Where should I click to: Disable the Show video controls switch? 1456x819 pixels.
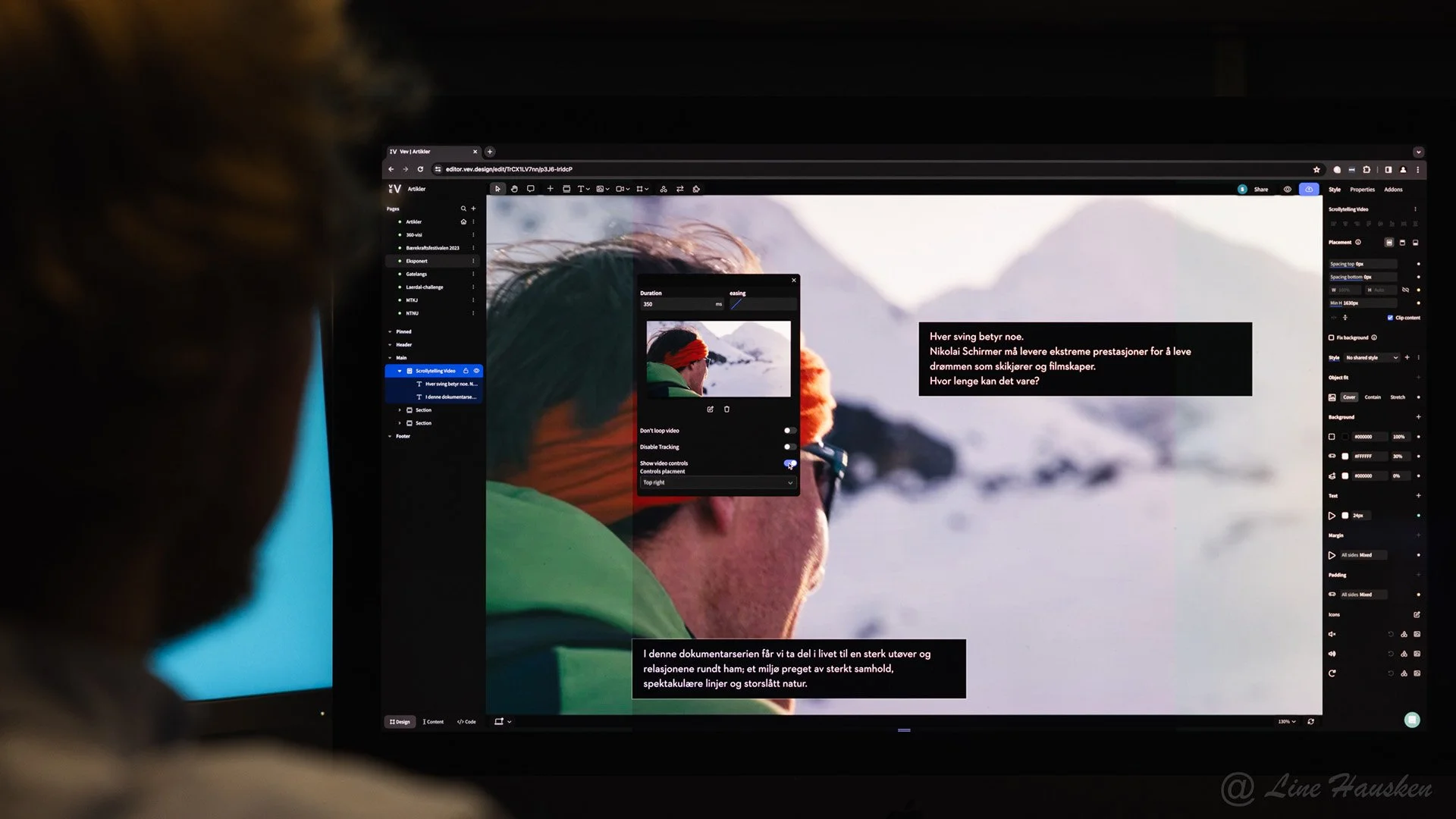point(789,463)
